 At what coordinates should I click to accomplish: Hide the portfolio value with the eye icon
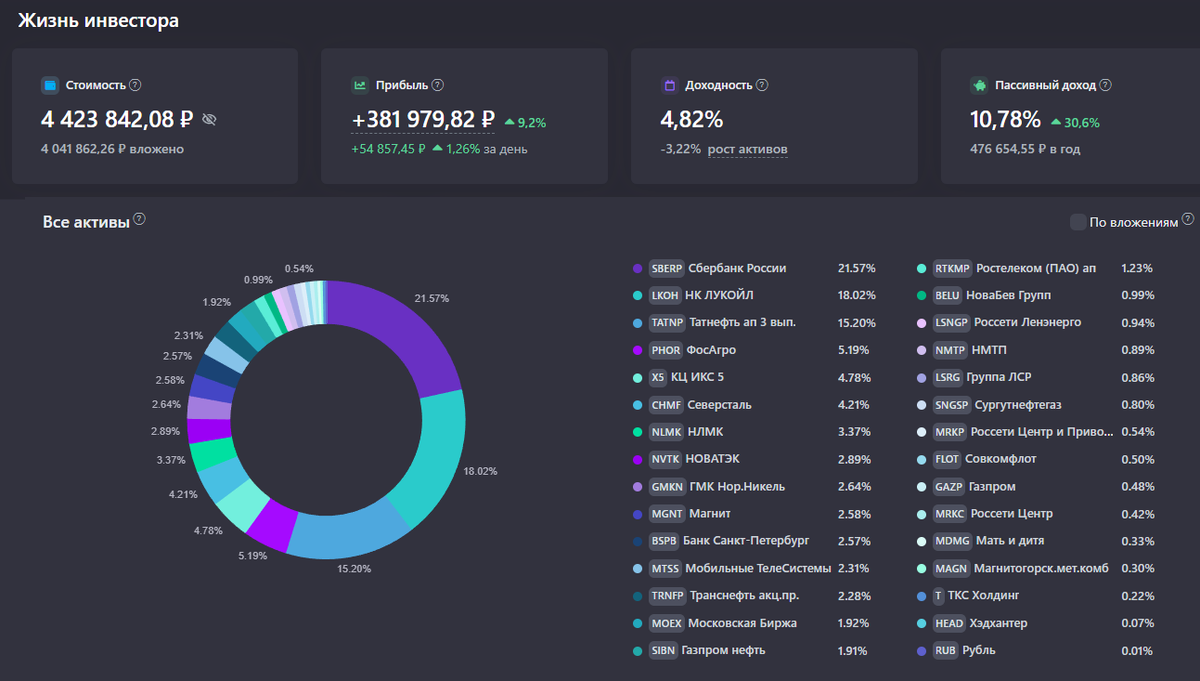point(209,120)
